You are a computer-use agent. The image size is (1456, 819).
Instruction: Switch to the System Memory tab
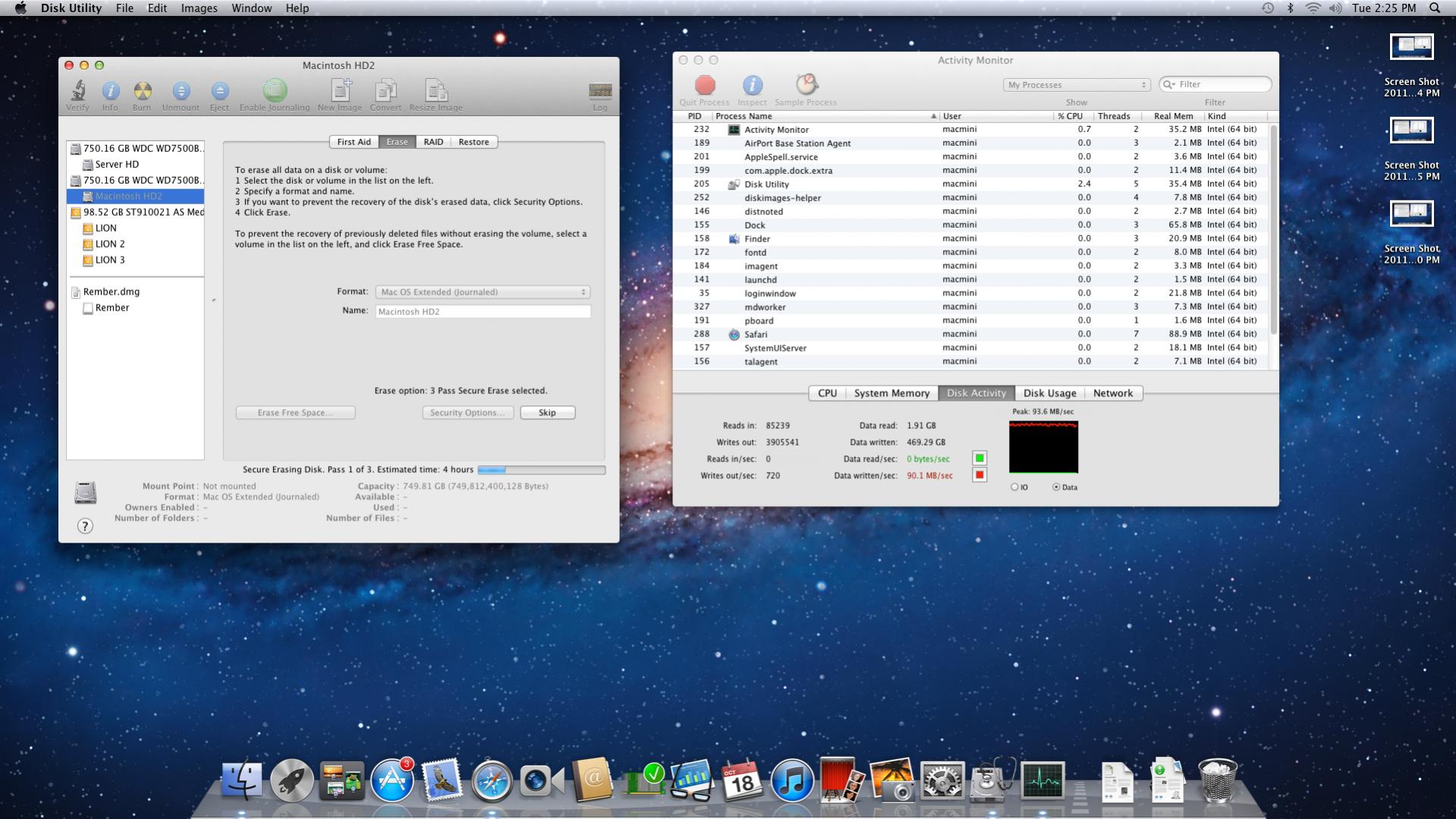[892, 393]
